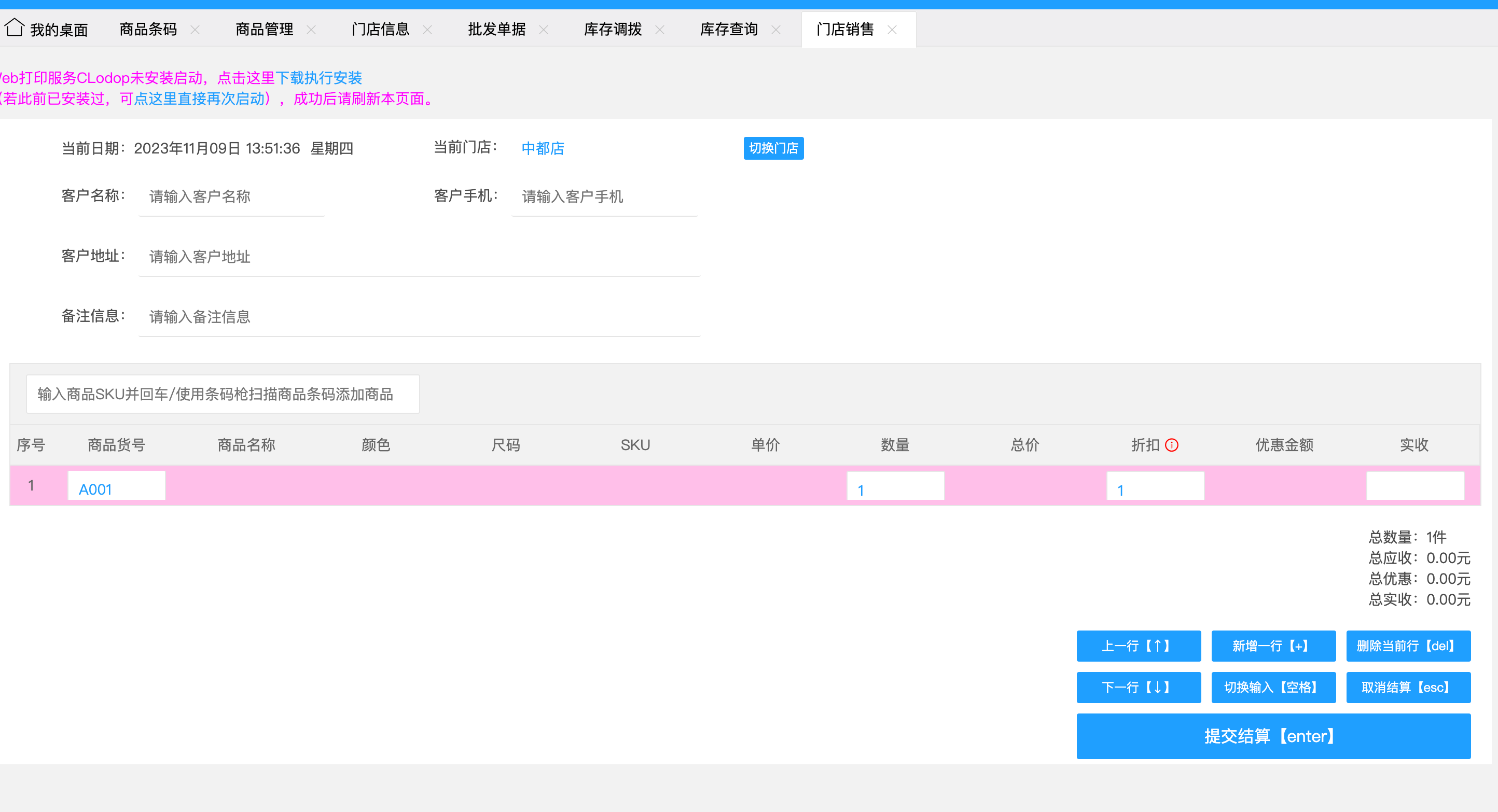
Task: Switch to 库存查询 tab
Action: tap(729, 29)
